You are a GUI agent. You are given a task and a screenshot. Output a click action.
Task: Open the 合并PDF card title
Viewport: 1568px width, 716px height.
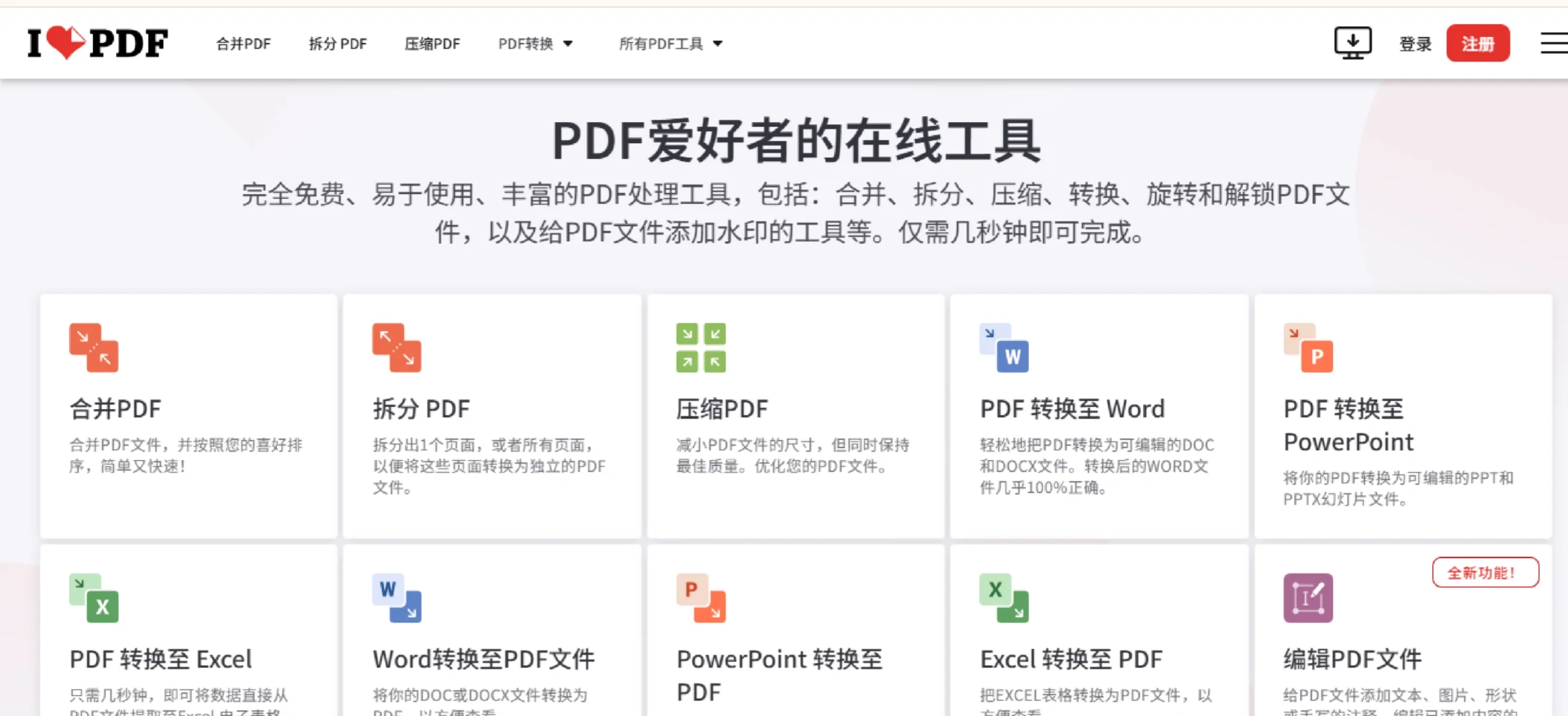coord(115,408)
